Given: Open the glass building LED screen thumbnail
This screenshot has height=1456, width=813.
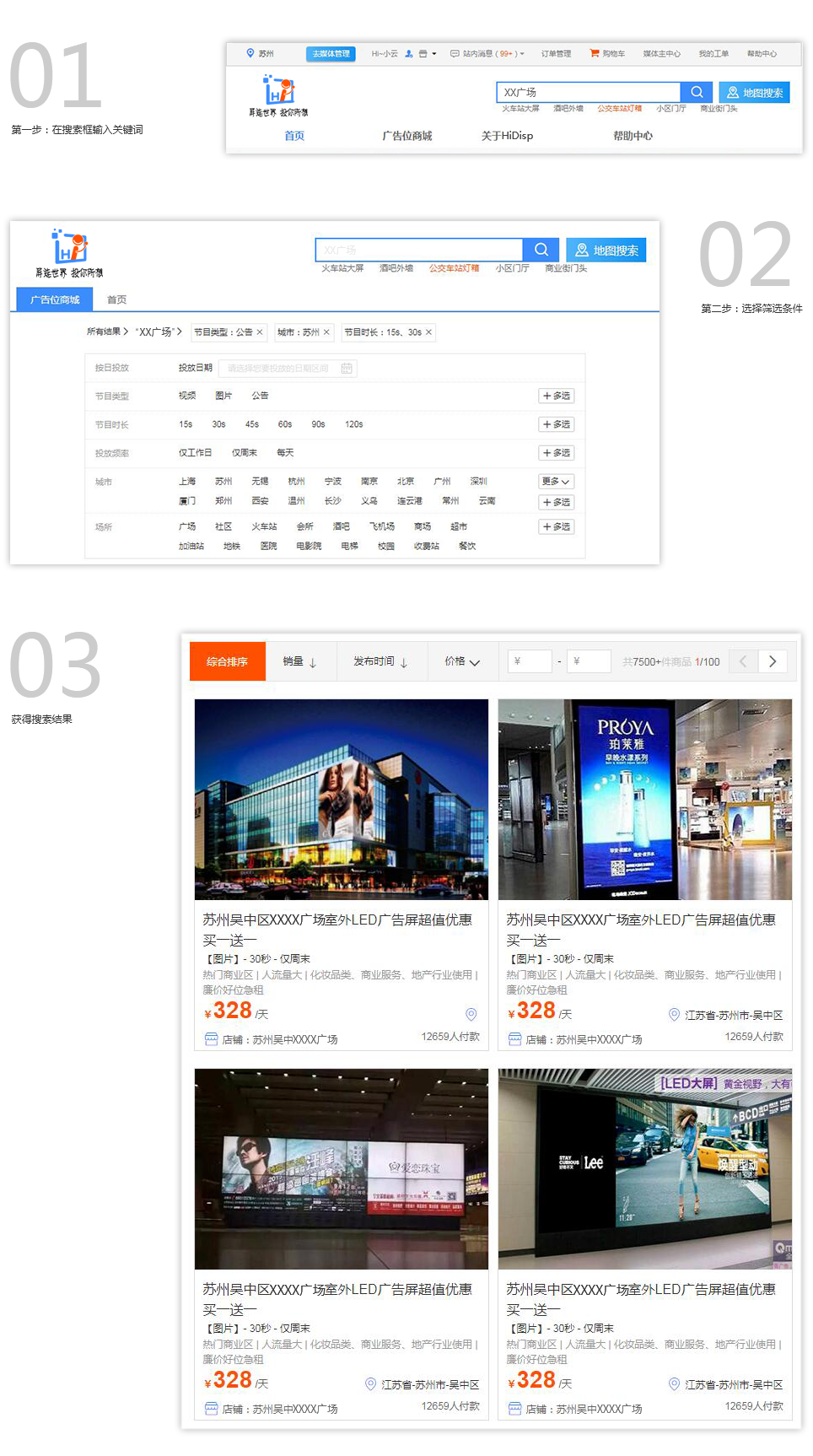Looking at the screenshot, I should pyautogui.click(x=342, y=800).
